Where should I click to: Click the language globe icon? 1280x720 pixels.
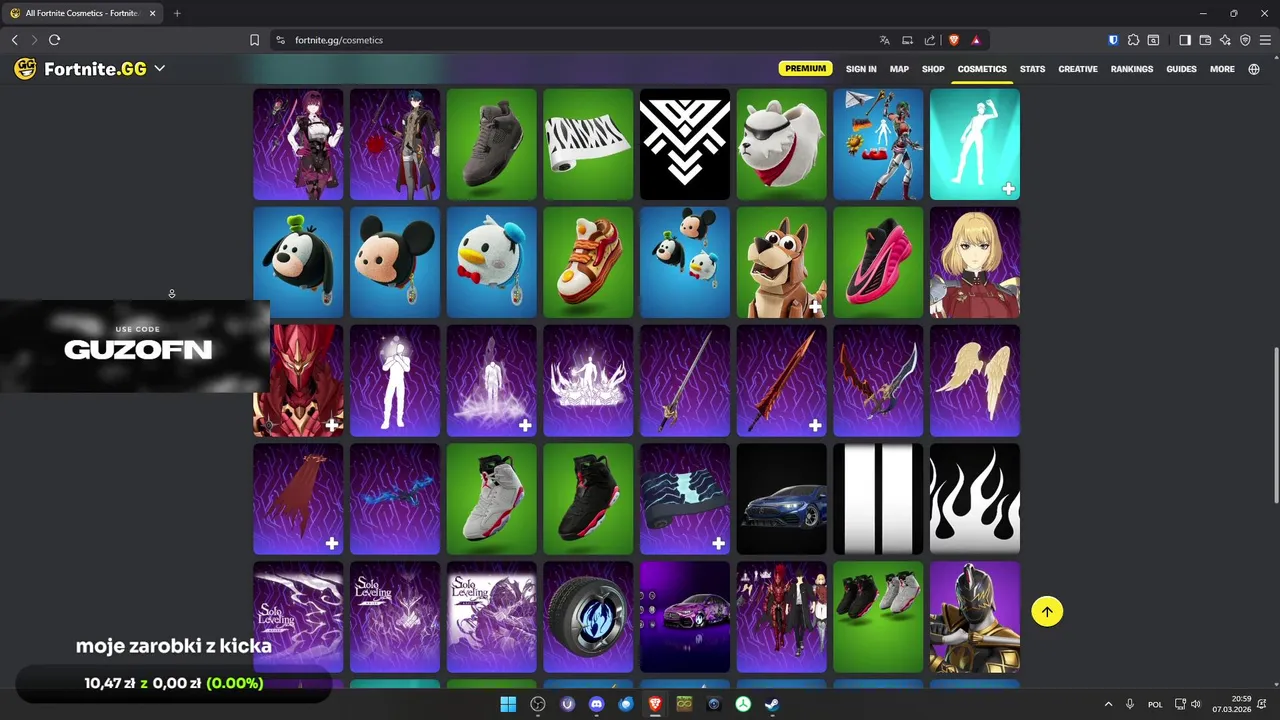coord(1254,69)
